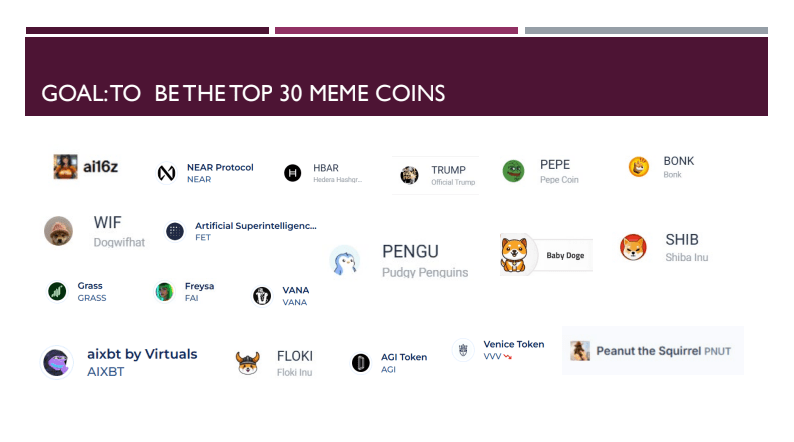The image size is (794, 442).
Task: Click the Pudgy Penguins PENGU icon
Action: [345, 260]
